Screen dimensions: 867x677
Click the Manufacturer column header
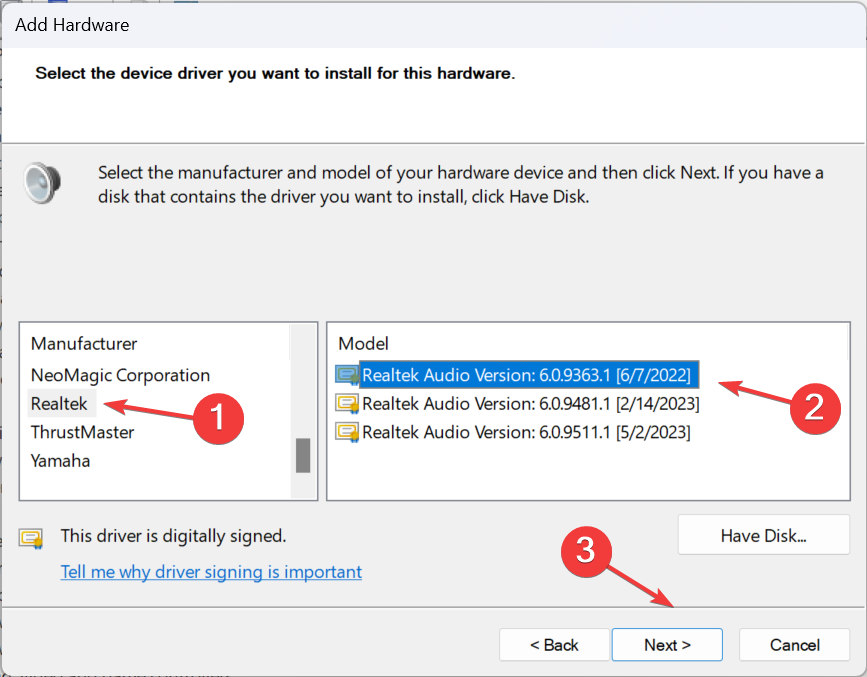click(x=84, y=343)
